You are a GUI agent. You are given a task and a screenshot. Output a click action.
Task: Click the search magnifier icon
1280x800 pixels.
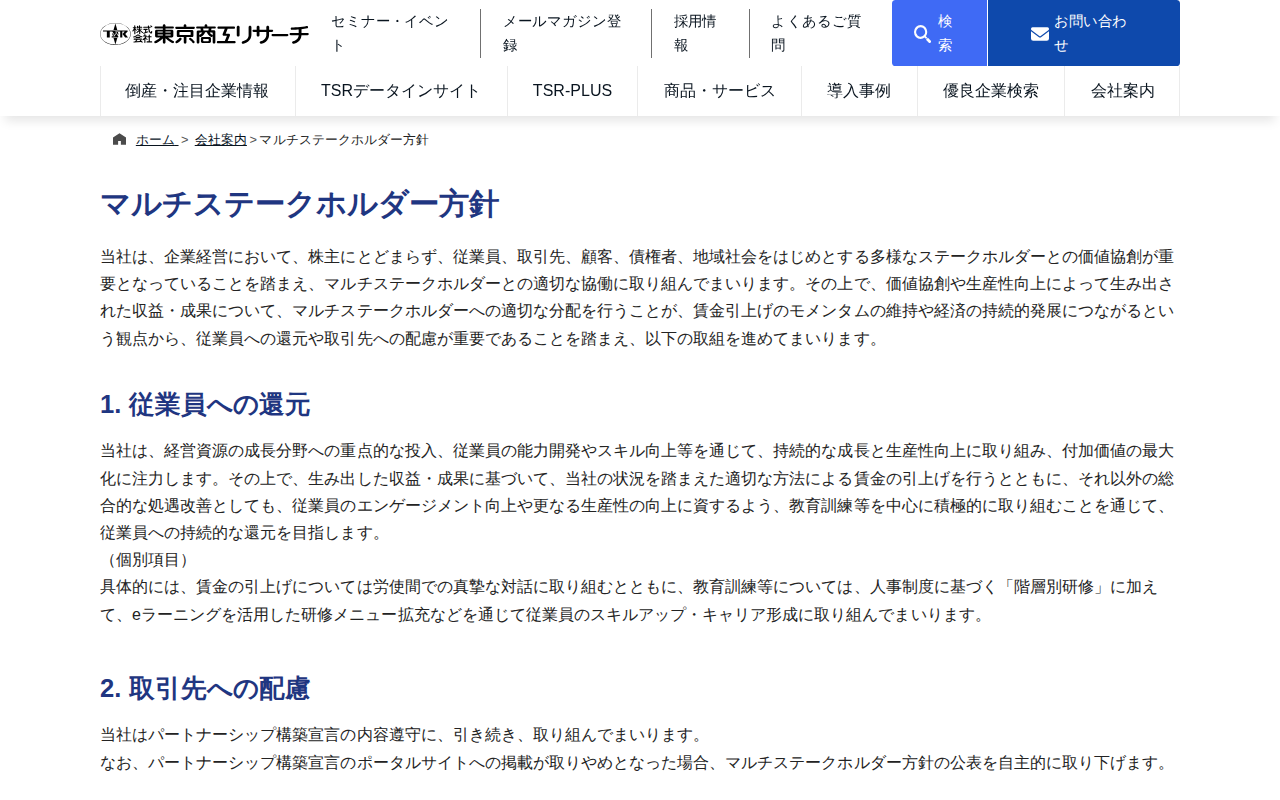(x=921, y=32)
